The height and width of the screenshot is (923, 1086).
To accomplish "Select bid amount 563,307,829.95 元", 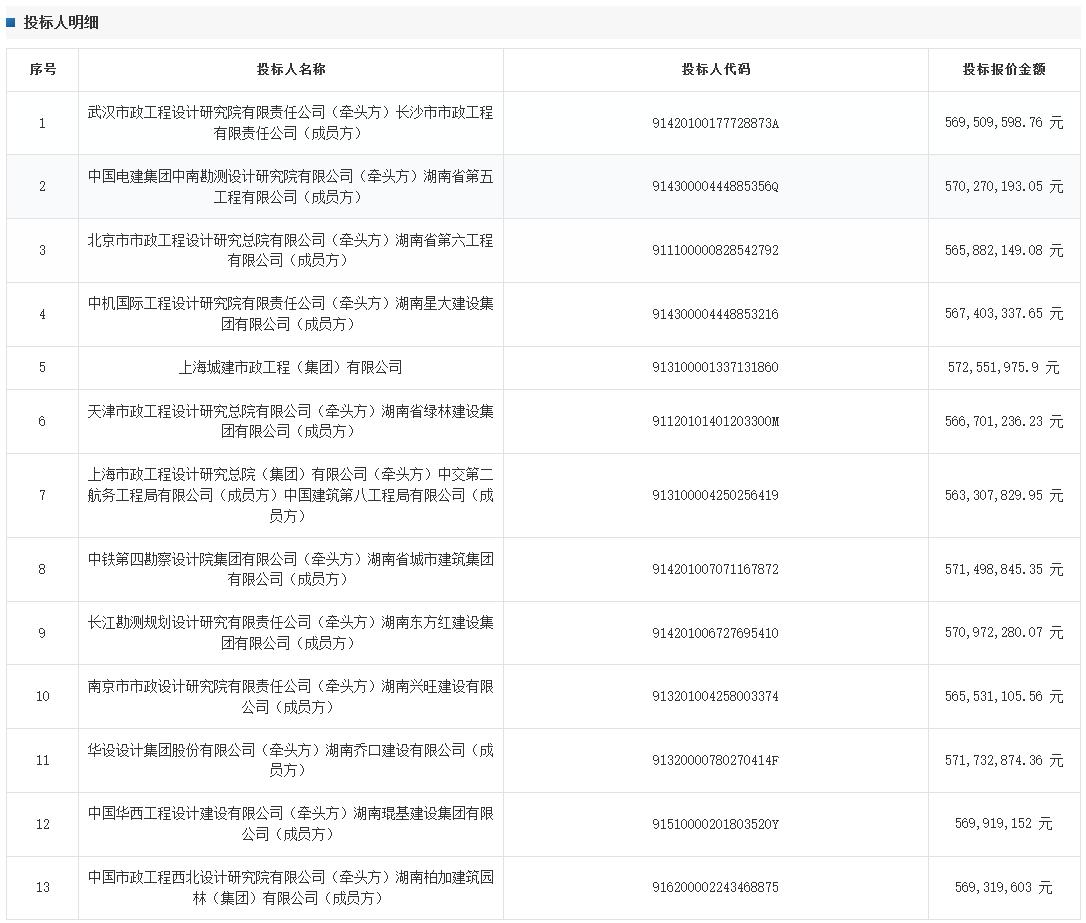I will click(x=1004, y=495).
